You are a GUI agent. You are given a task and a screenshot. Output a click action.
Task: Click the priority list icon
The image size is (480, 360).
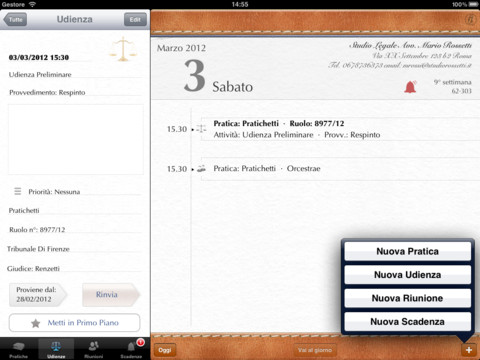18,191
